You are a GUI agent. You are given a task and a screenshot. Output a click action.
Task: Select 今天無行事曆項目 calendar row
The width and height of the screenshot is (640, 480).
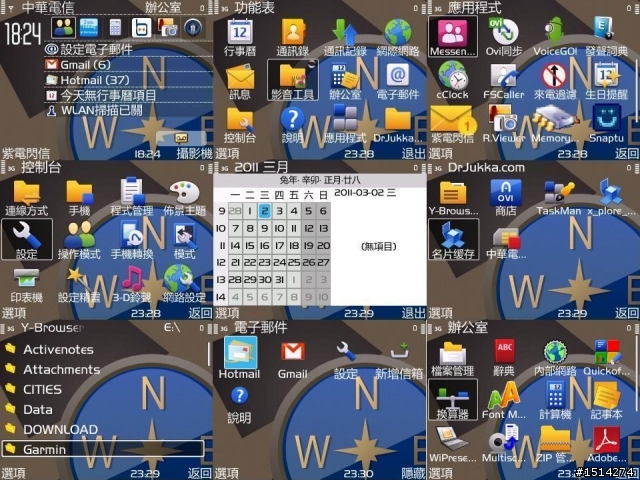click(128, 96)
